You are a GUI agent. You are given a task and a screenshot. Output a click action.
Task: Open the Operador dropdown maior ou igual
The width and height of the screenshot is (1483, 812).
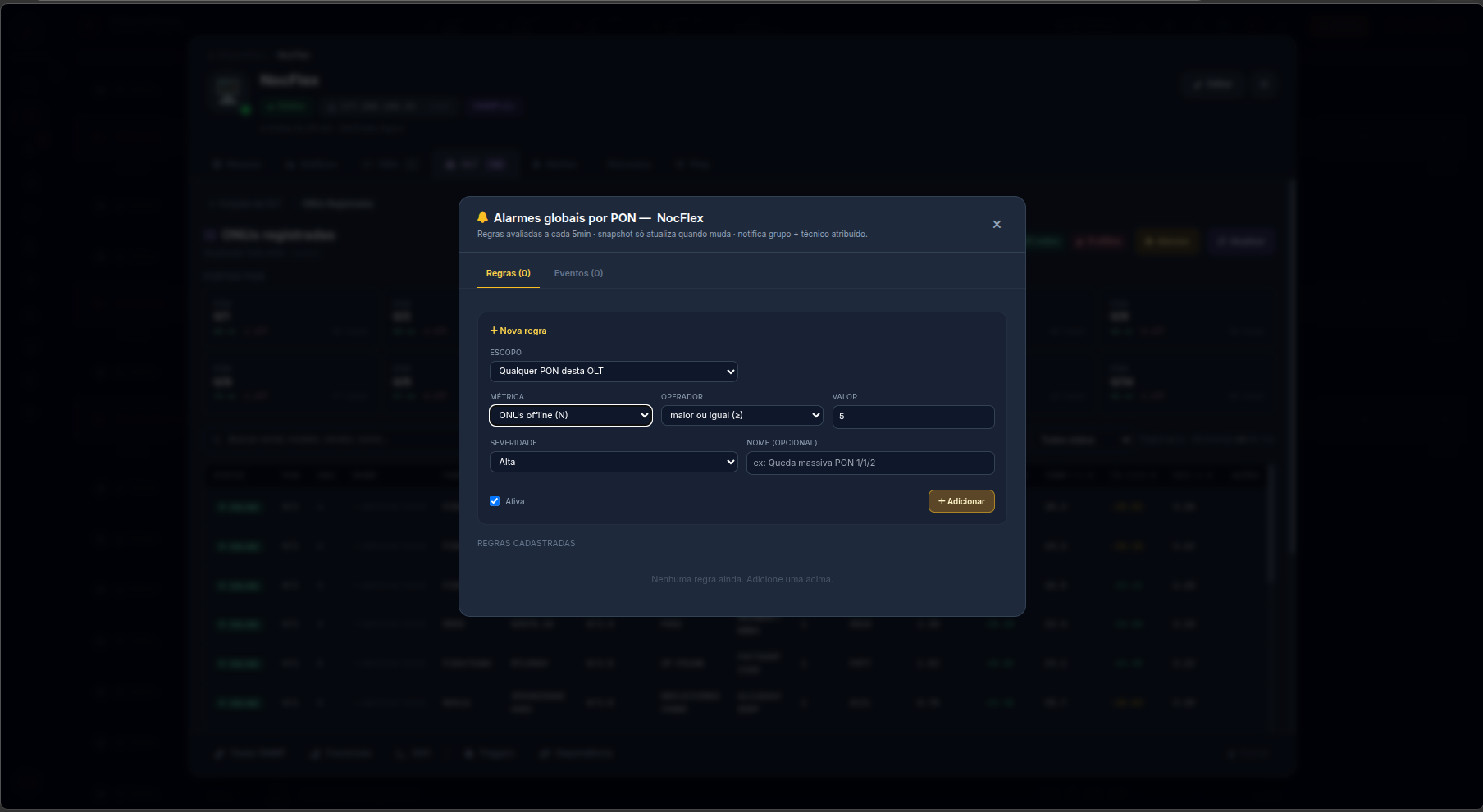tap(742, 416)
